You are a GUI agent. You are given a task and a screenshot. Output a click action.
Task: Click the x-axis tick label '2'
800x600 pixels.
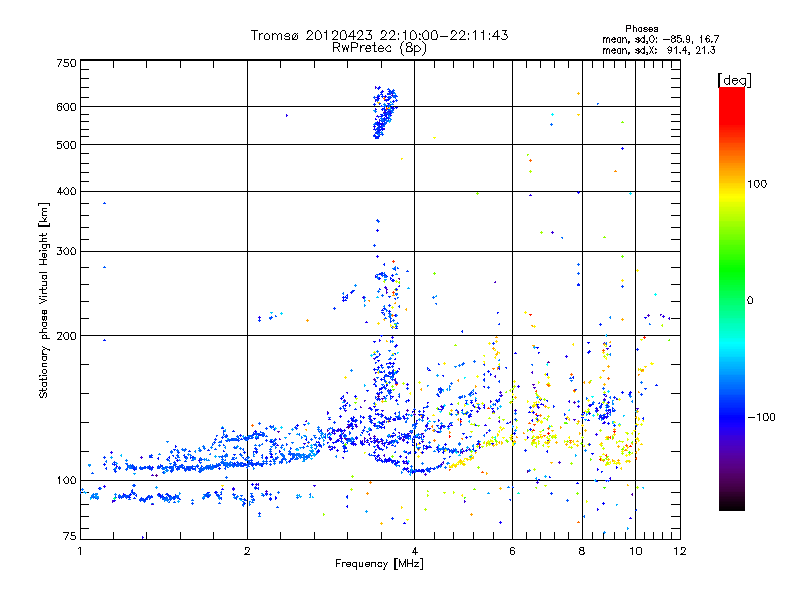tap(247, 551)
